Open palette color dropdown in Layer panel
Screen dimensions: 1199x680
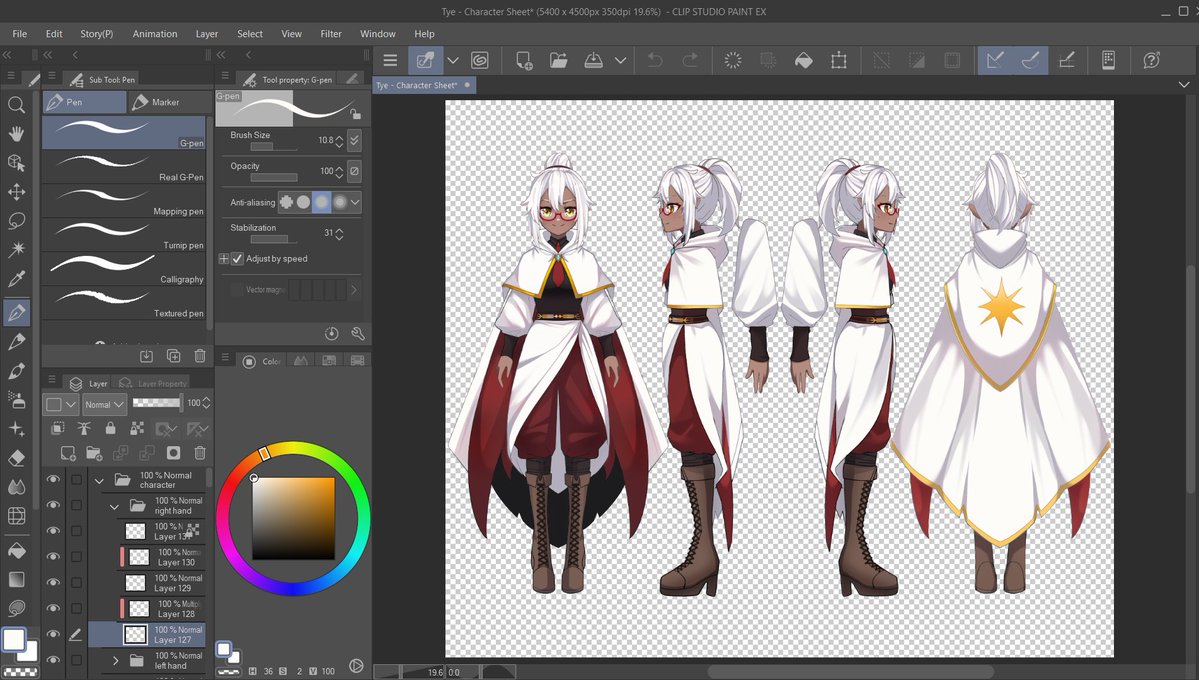(x=61, y=404)
